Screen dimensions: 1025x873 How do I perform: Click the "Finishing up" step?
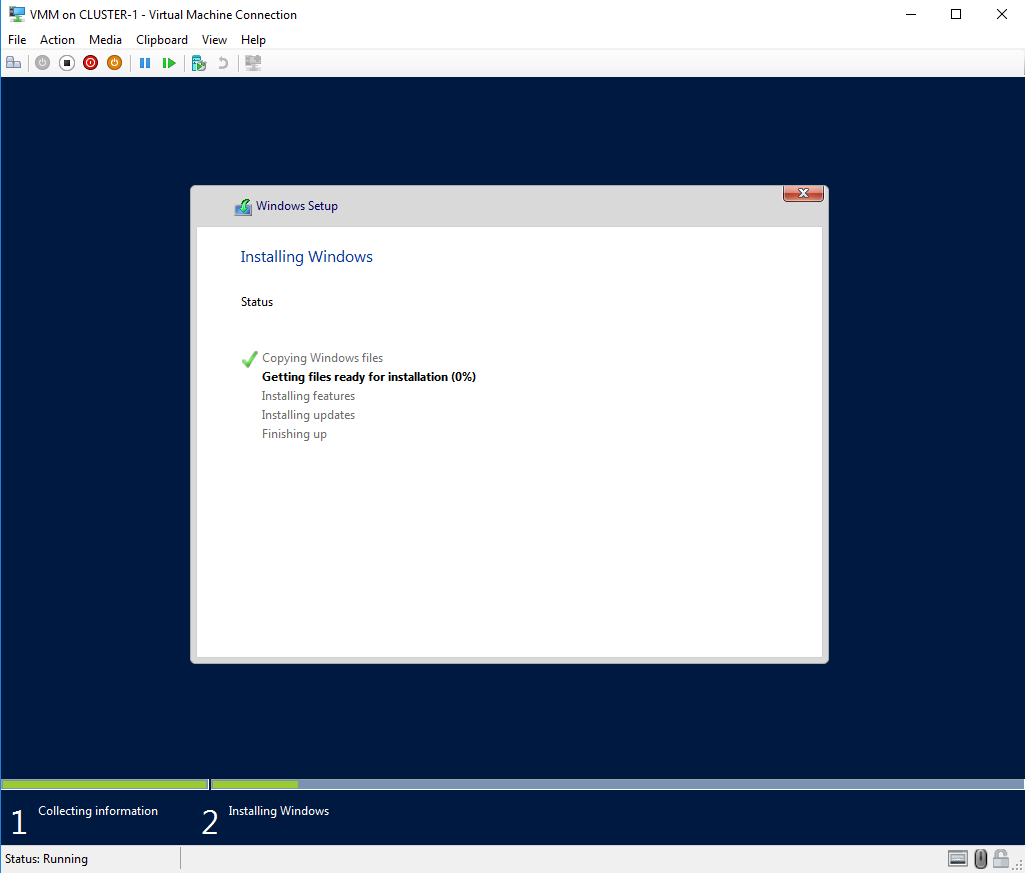(x=294, y=434)
